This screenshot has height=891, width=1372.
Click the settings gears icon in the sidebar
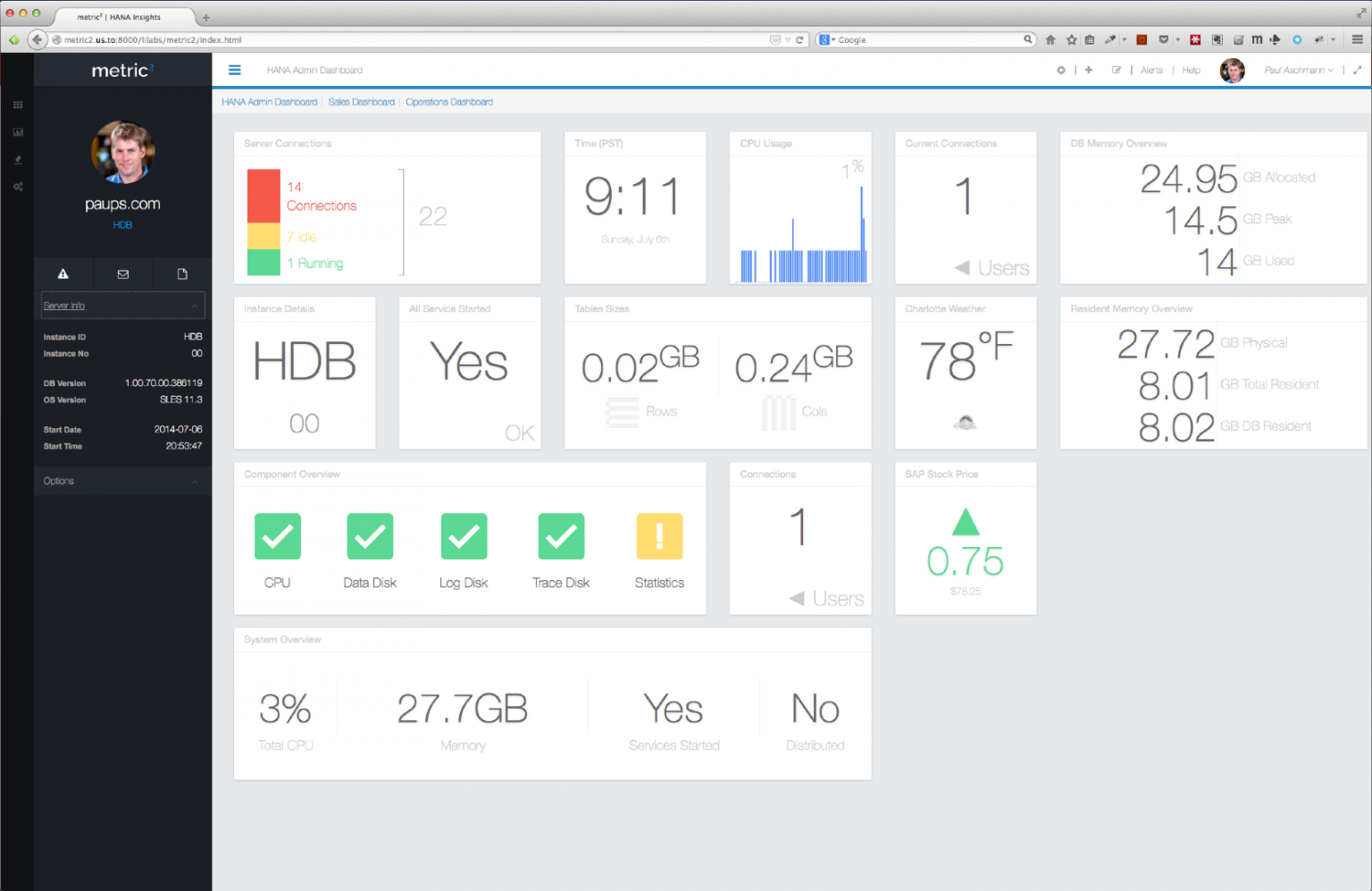(17, 186)
